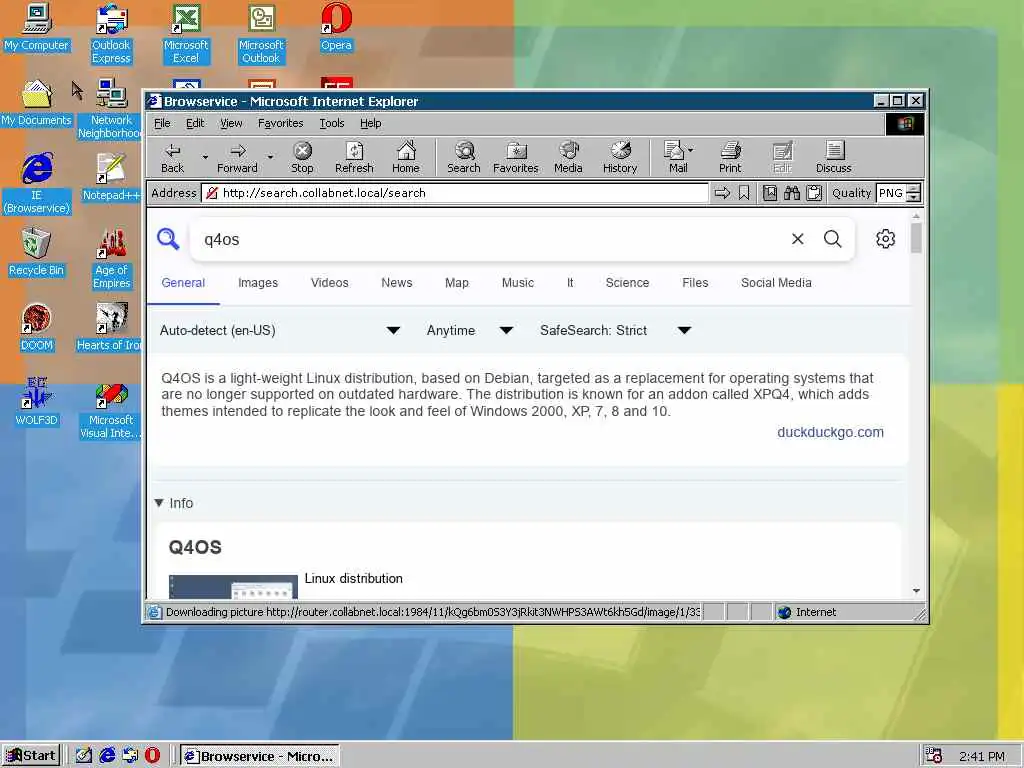Open the Anytime time range dropdown

pos(470,330)
